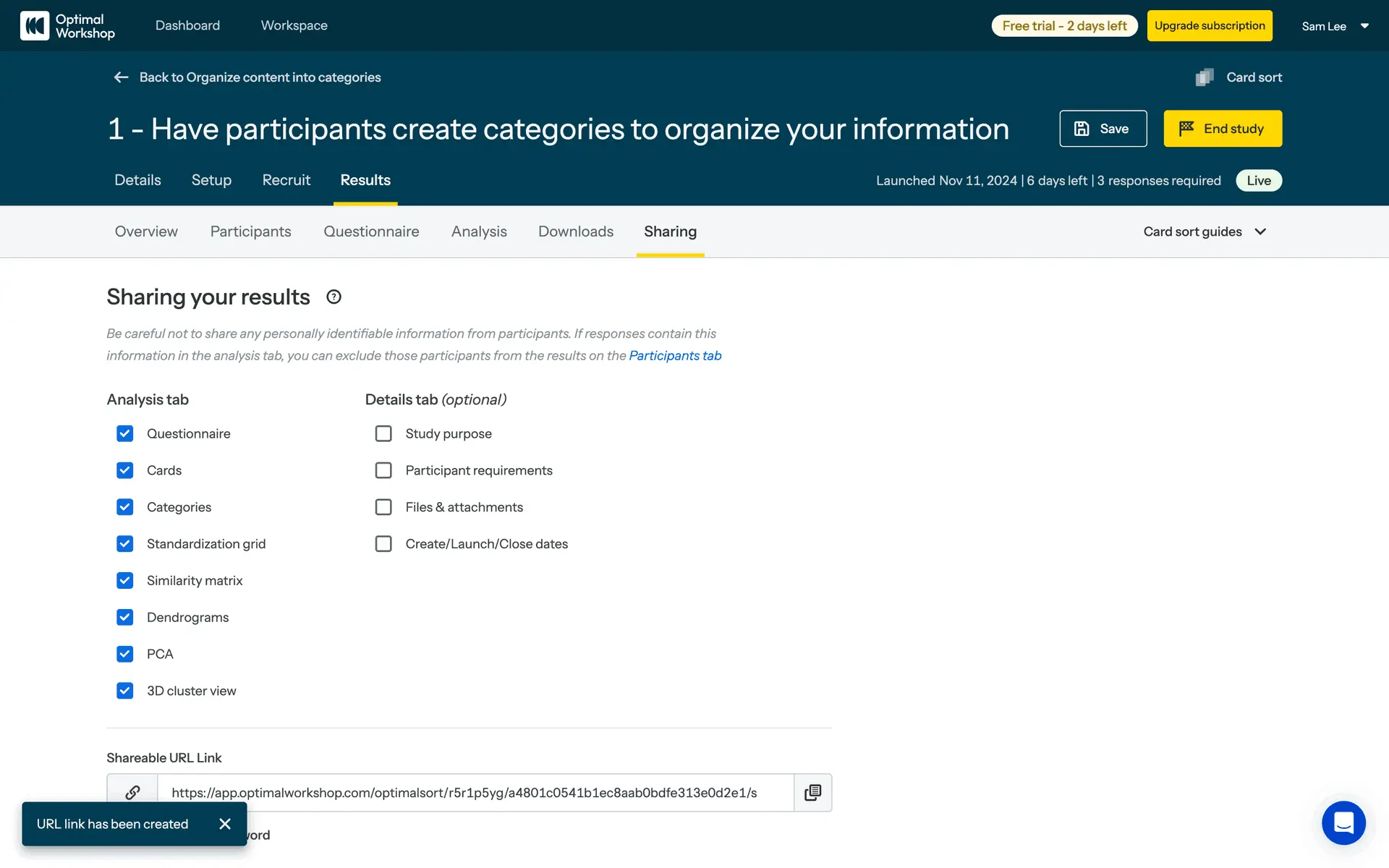Open the Participants tab link in description
This screenshot has width=1389, height=868.
click(675, 356)
